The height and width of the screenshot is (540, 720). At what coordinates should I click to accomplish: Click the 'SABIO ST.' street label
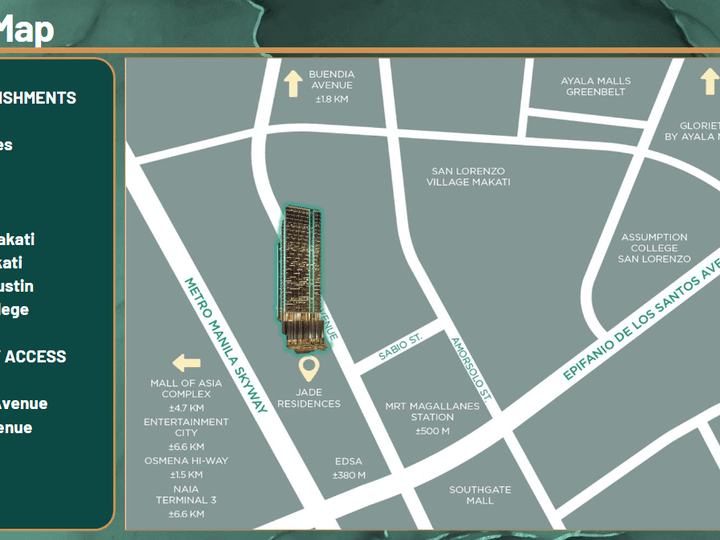(x=400, y=347)
